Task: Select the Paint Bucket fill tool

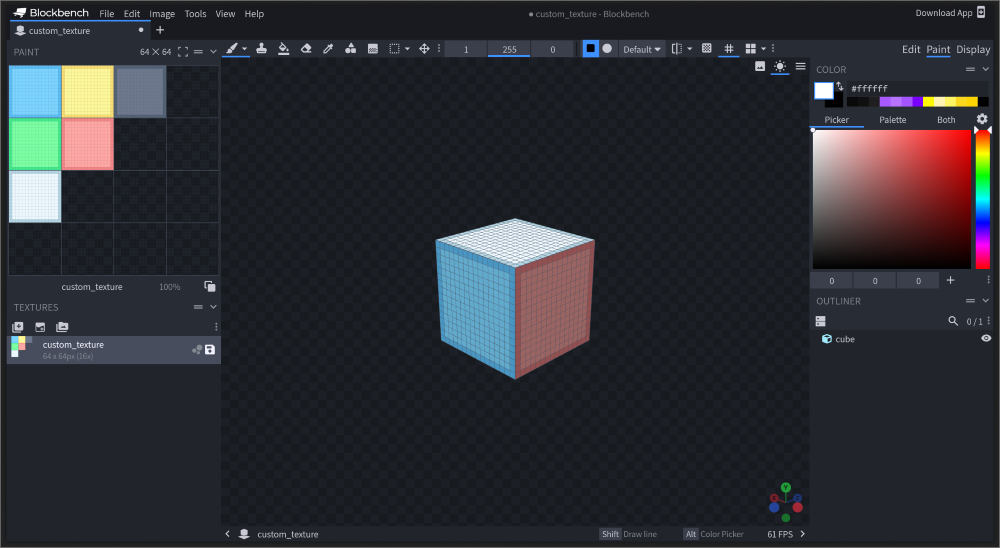Action: (283, 48)
